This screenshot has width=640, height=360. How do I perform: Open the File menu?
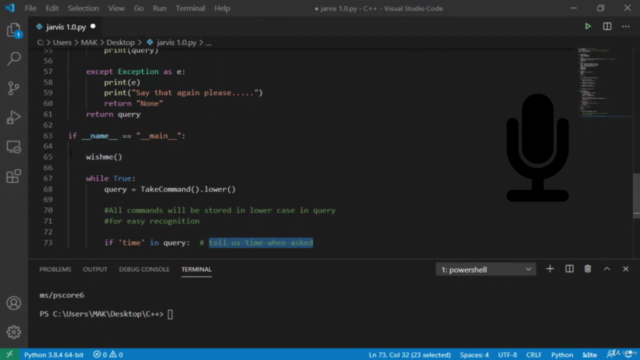pos(31,8)
